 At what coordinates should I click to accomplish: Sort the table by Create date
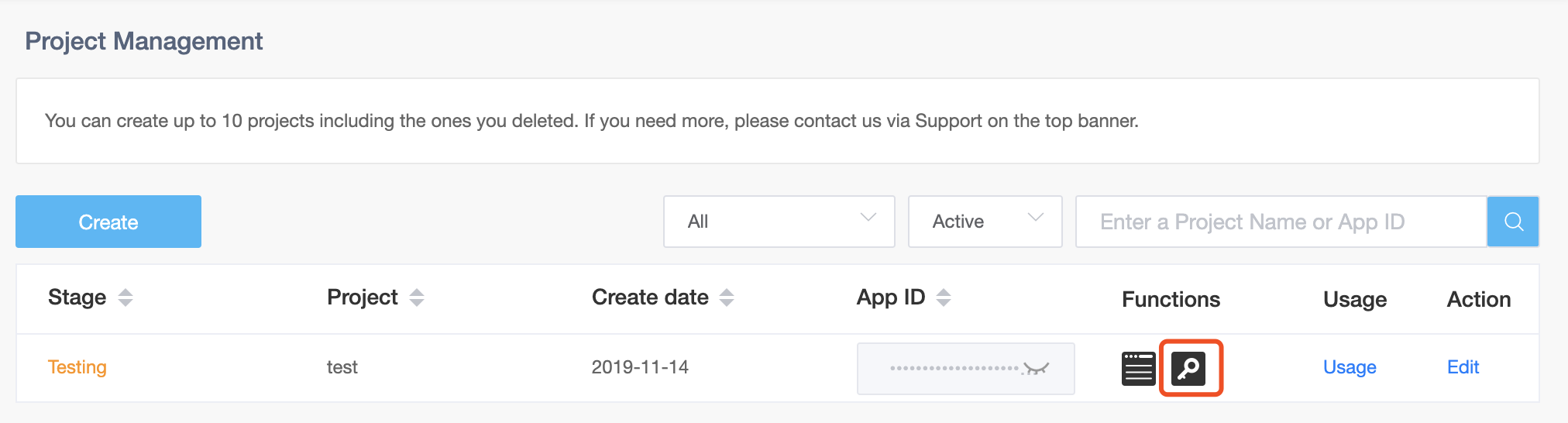coord(727,297)
